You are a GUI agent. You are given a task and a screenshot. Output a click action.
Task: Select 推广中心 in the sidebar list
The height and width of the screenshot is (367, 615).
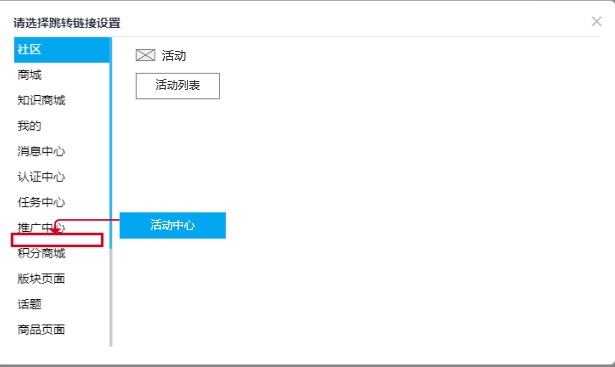[41, 227]
